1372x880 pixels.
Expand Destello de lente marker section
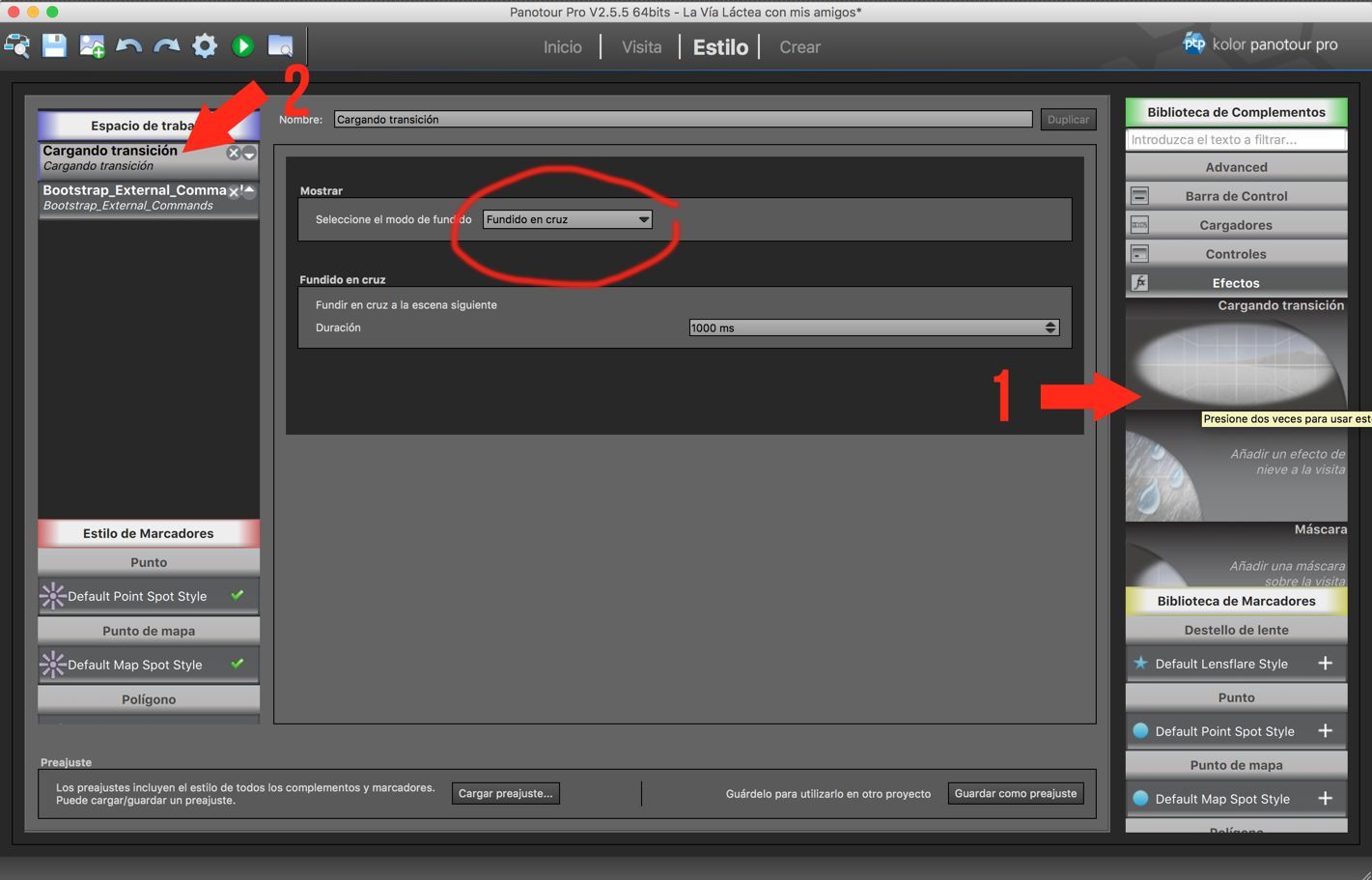point(1236,630)
